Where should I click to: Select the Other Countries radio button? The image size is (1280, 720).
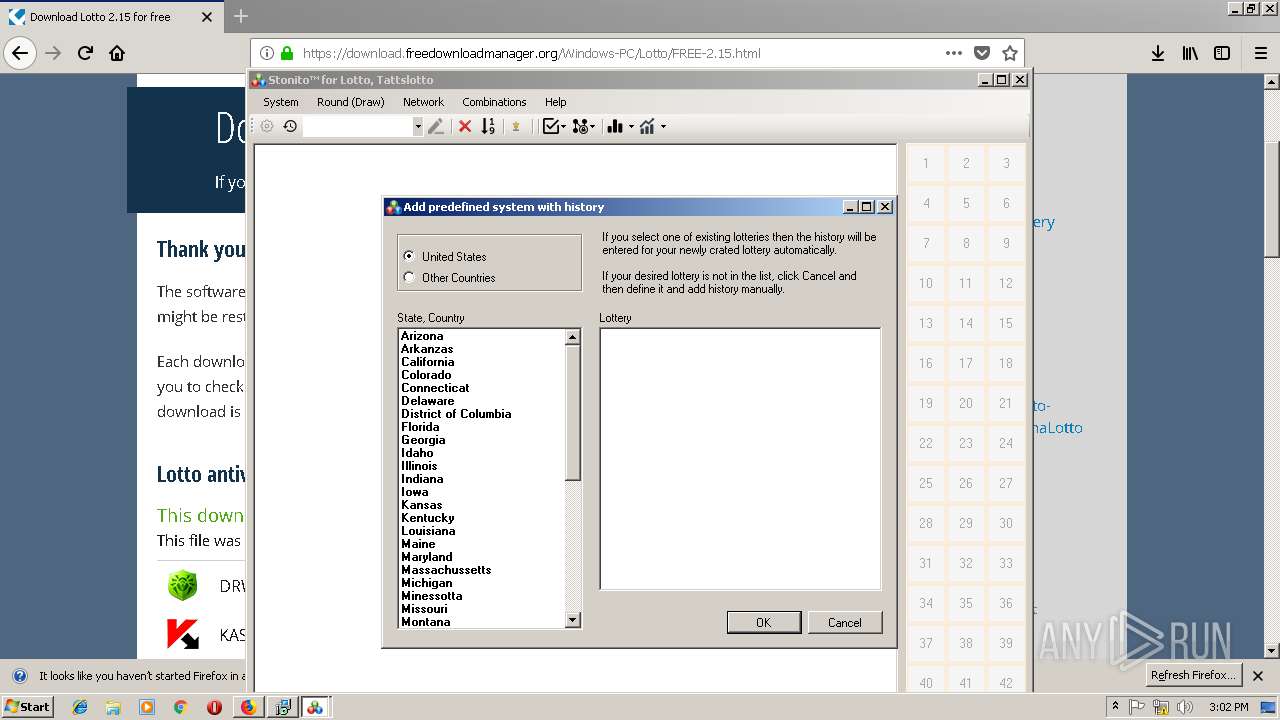tap(408, 277)
